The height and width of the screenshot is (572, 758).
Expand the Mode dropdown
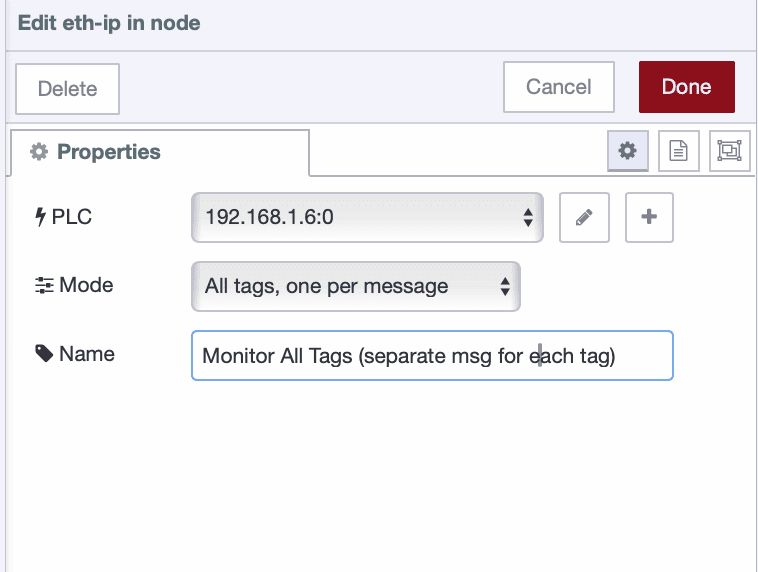[356, 286]
